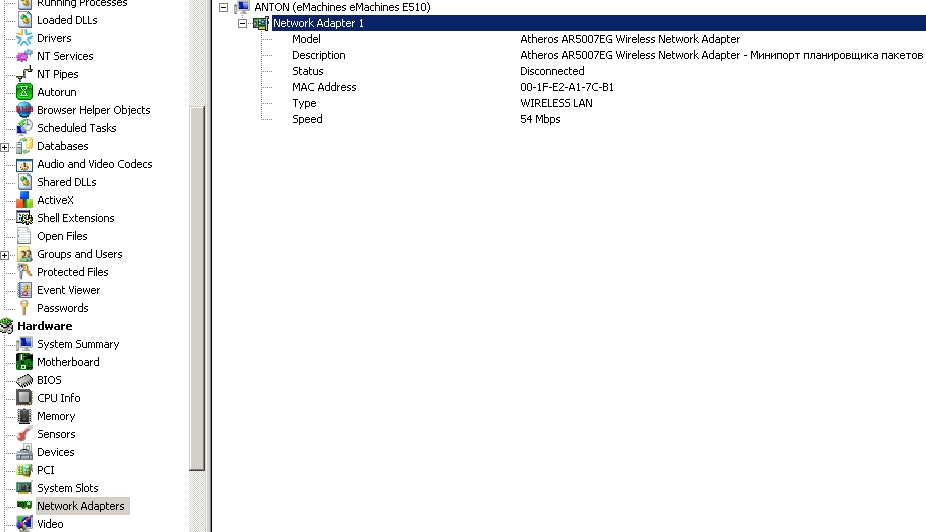Select Browser Helper Objects entry

pyautogui.click(x=93, y=110)
